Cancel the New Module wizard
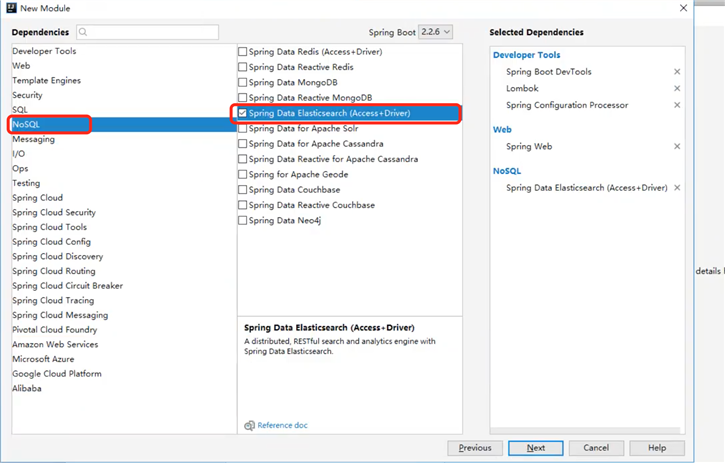Image resolution: width=725 pixels, height=463 pixels. click(596, 448)
